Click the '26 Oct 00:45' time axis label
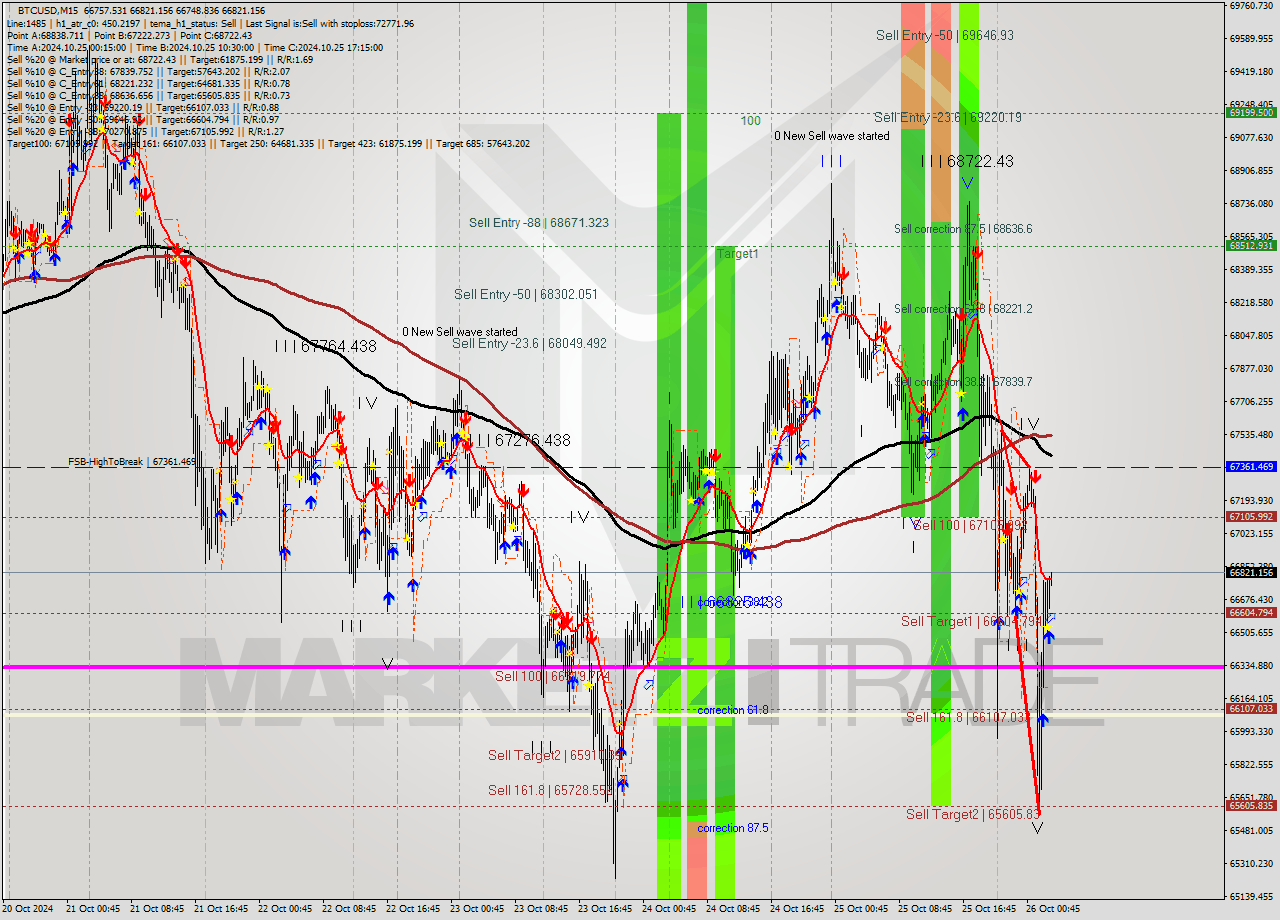Screen dimensions: 1280x920 coord(1053,909)
